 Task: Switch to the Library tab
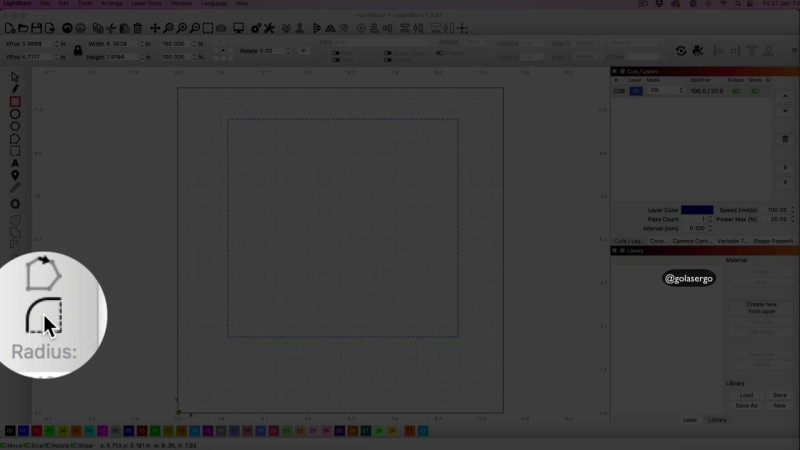click(x=717, y=420)
